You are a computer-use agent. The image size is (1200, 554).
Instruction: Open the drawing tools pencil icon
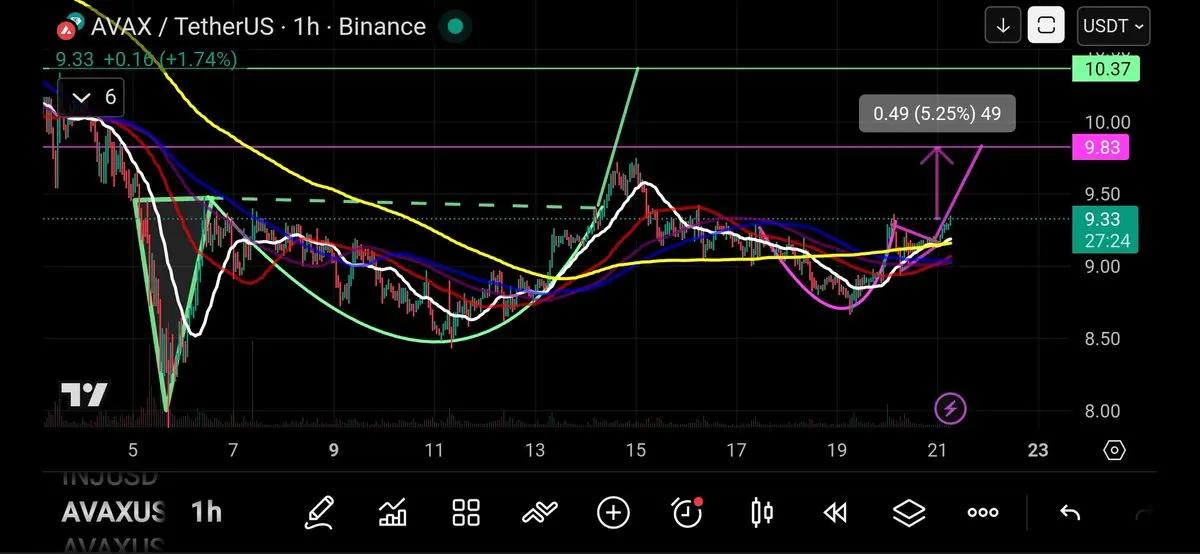321,513
